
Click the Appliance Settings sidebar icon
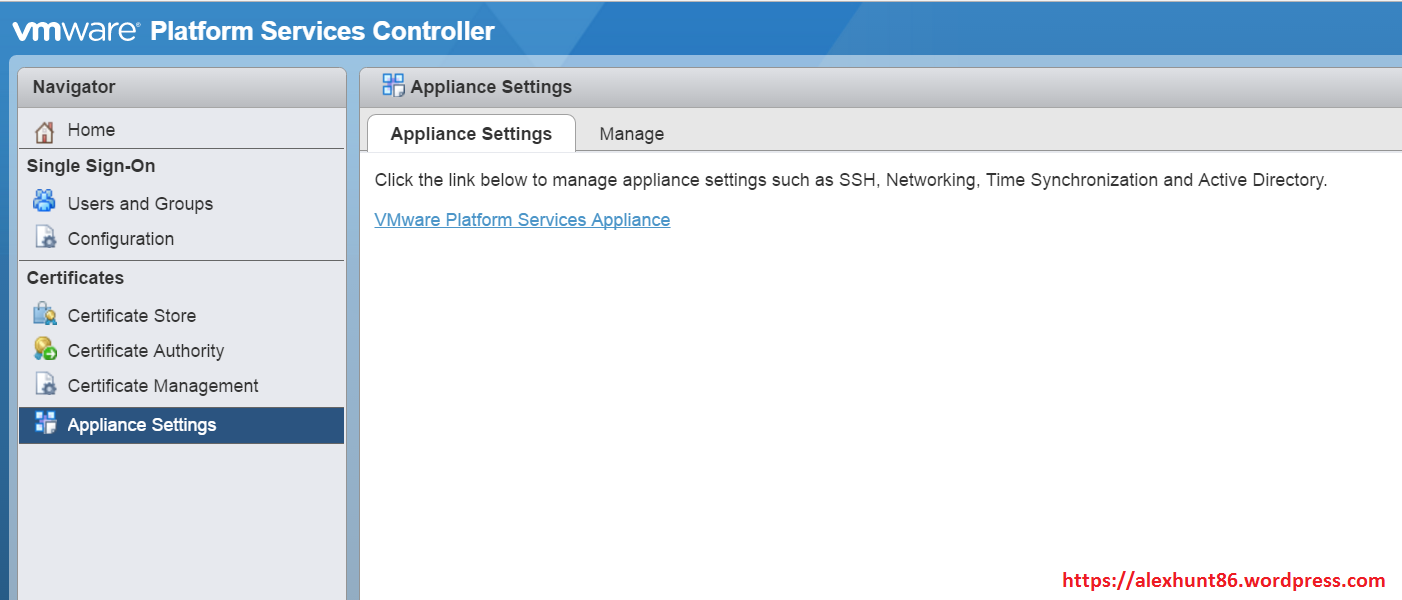point(45,424)
